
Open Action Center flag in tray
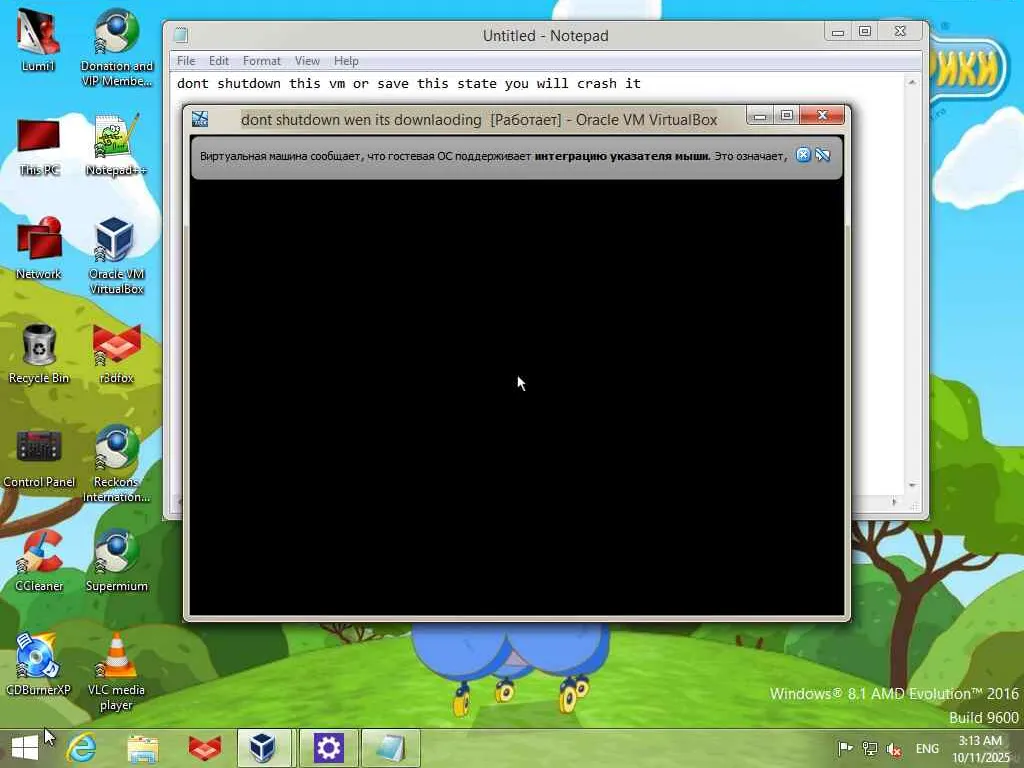845,748
